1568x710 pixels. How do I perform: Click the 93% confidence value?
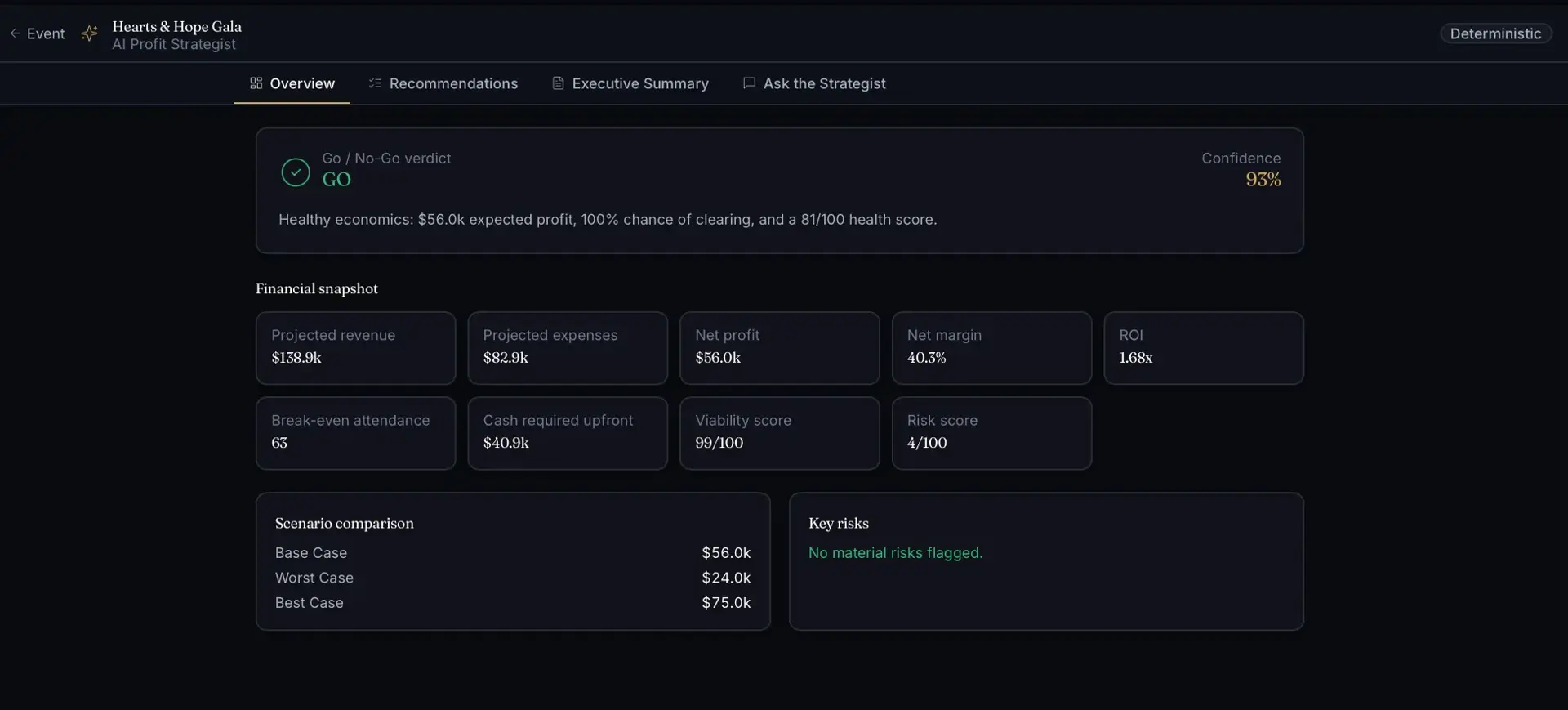click(x=1263, y=179)
